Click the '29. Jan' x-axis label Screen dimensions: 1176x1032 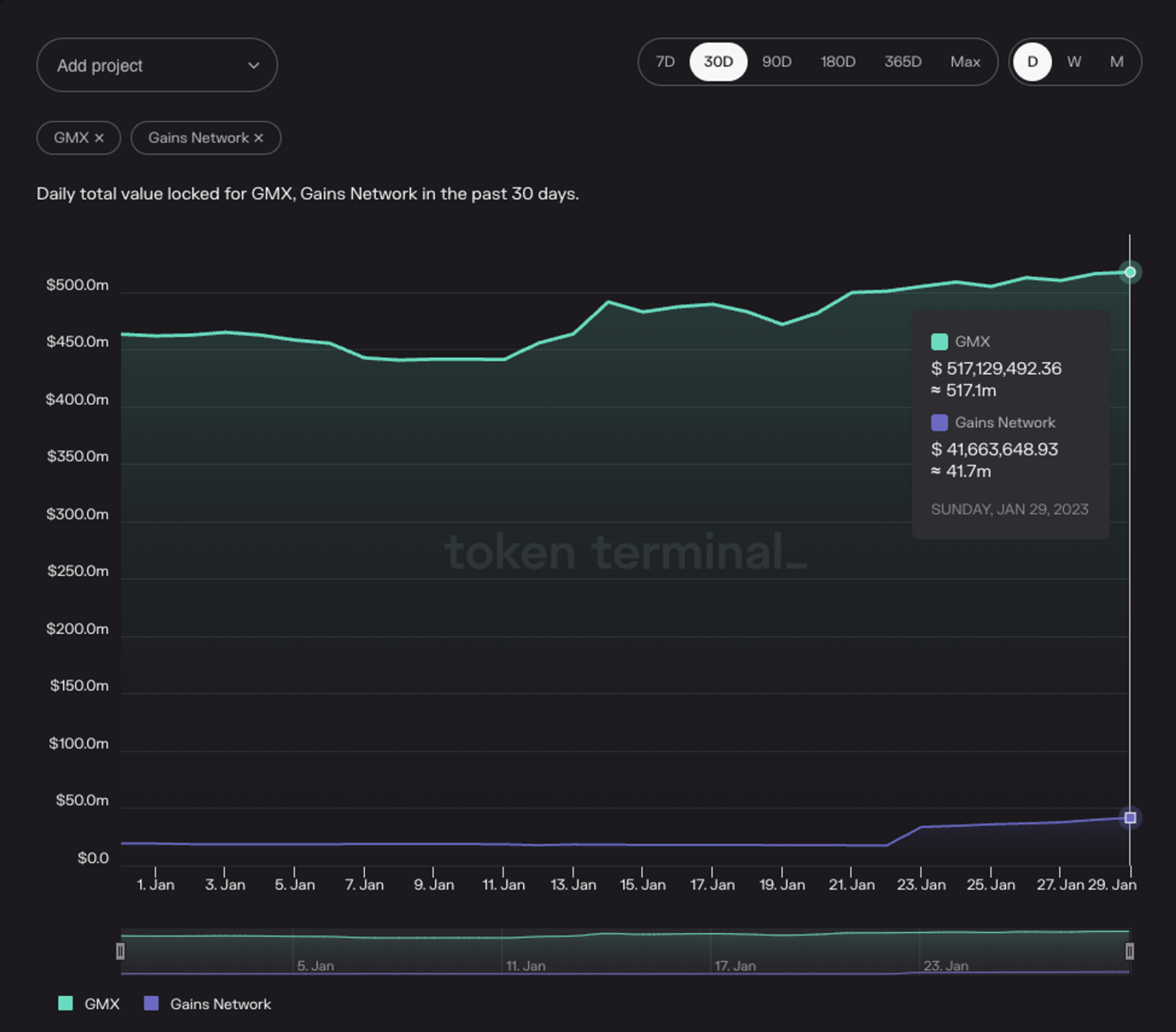click(1112, 884)
